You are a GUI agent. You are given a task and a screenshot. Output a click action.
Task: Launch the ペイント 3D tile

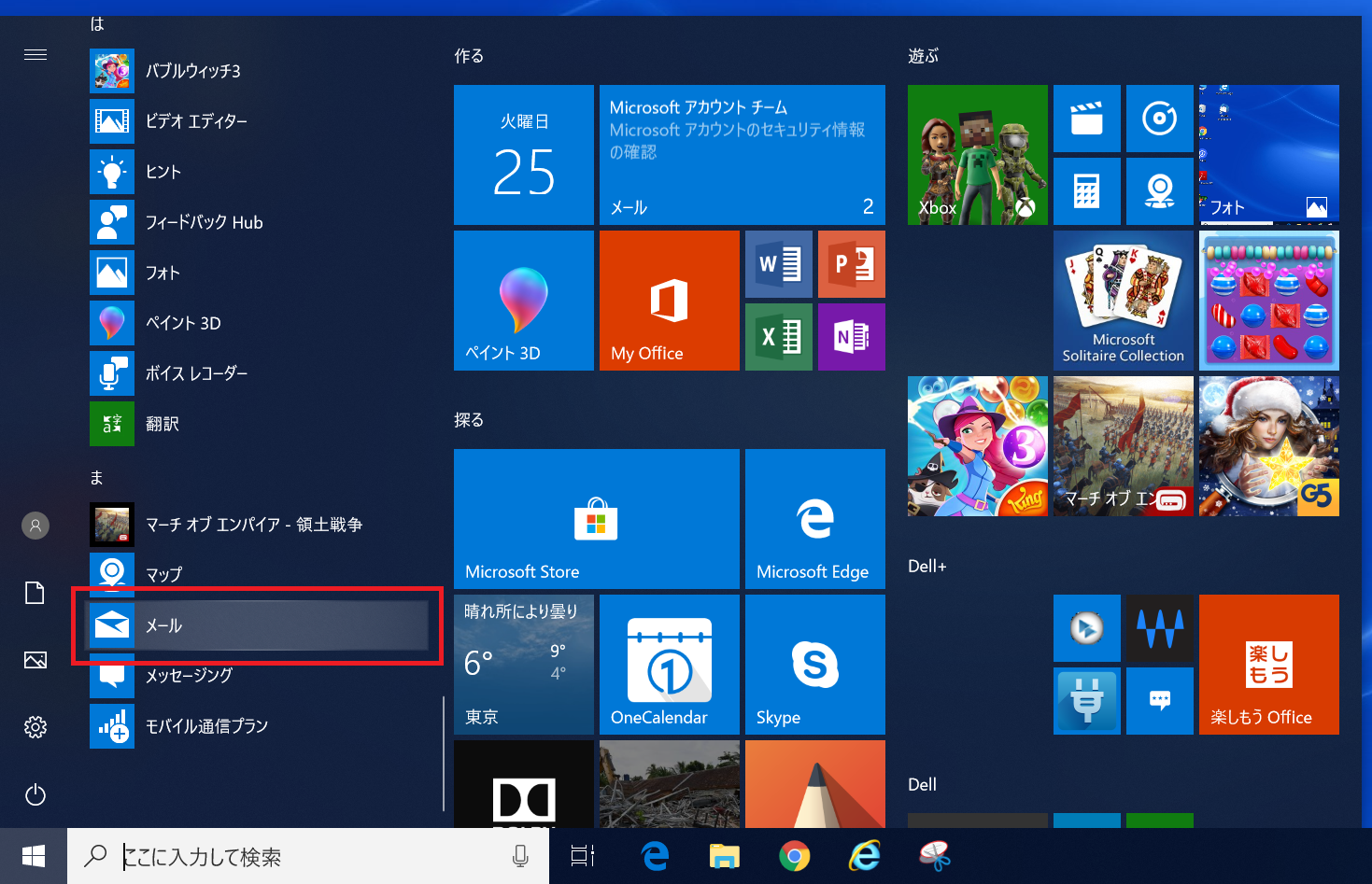point(524,301)
